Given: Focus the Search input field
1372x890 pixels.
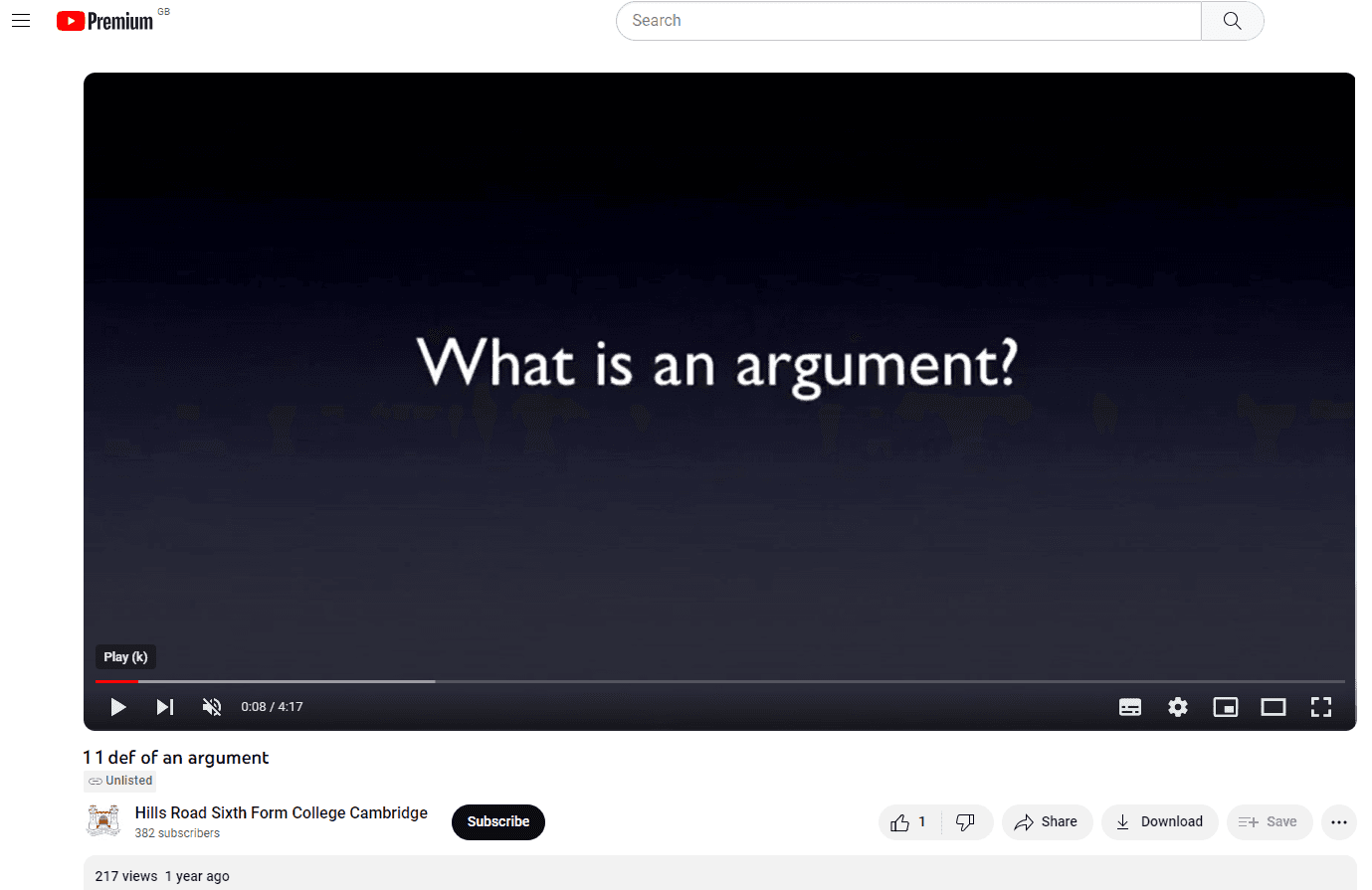Looking at the screenshot, I should point(908,21).
